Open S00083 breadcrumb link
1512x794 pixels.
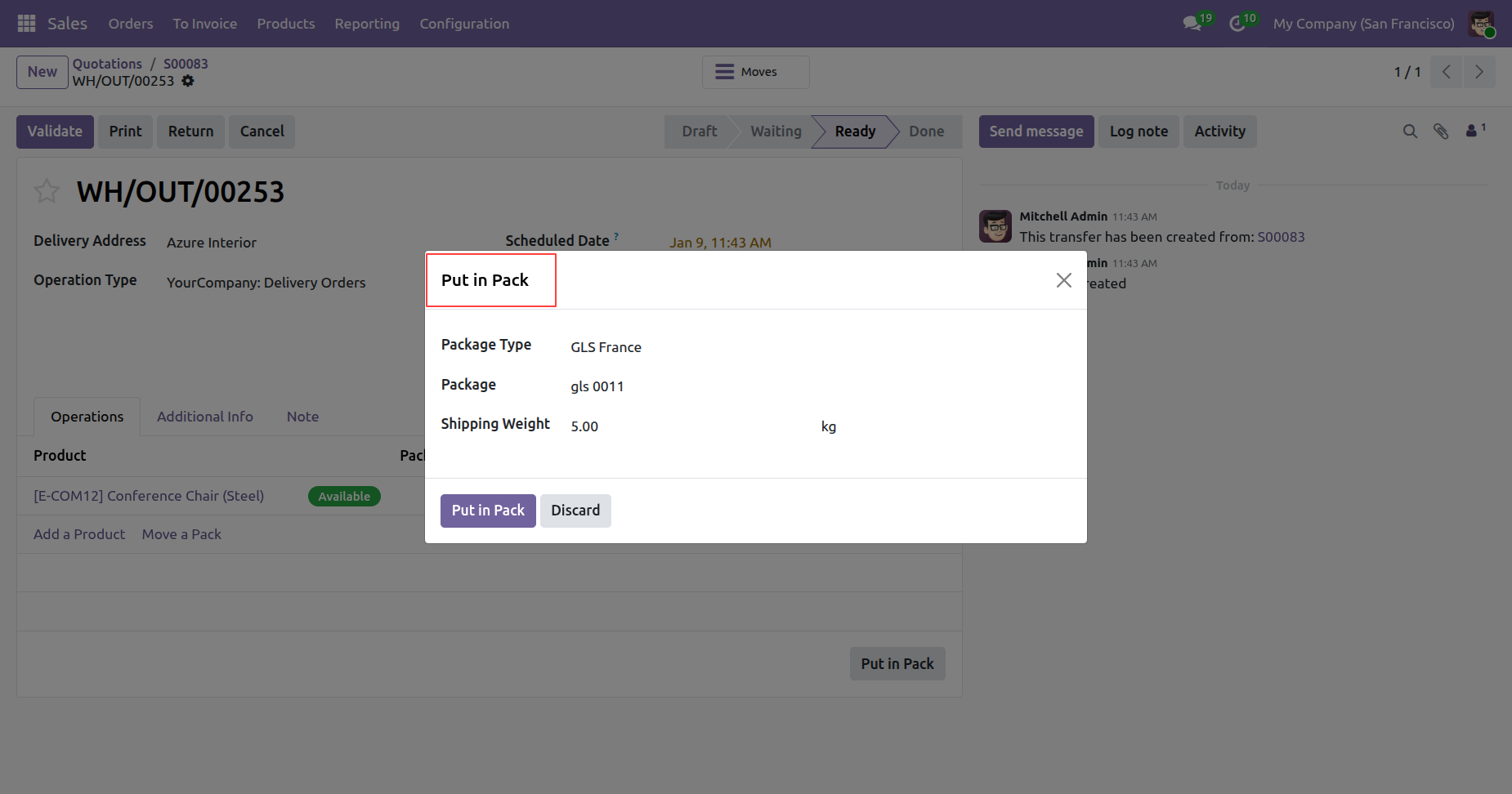pyautogui.click(x=186, y=64)
